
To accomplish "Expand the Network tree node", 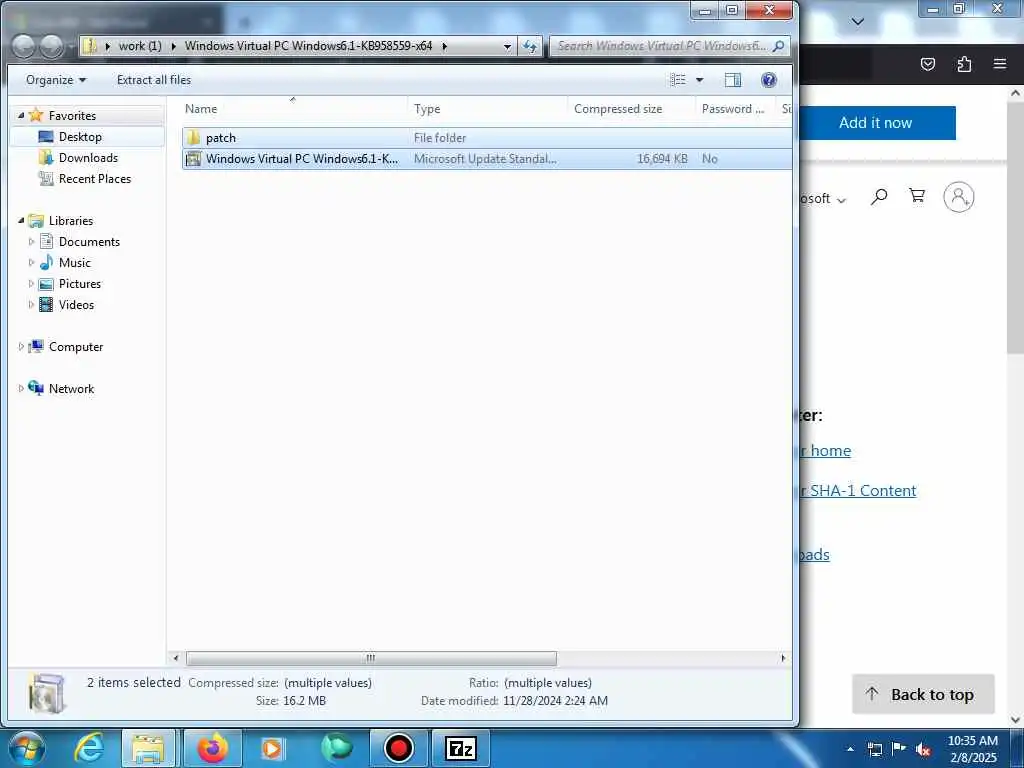I will 21,389.
